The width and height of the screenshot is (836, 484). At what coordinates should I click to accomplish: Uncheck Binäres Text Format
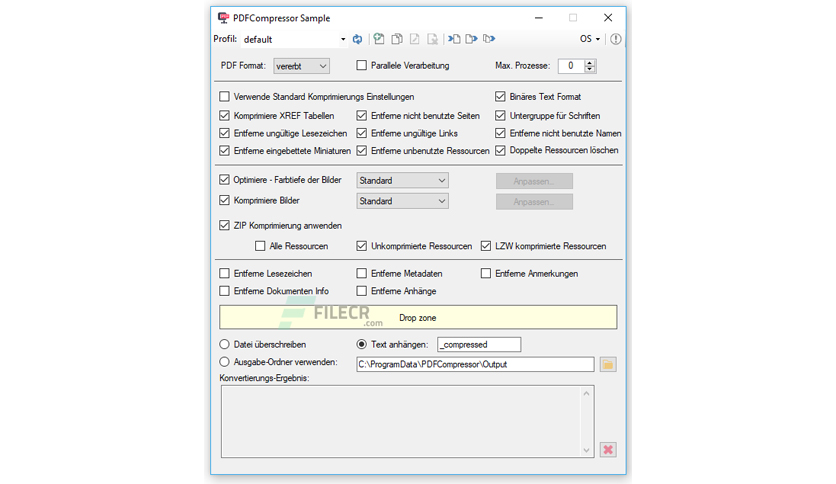(500, 96)
